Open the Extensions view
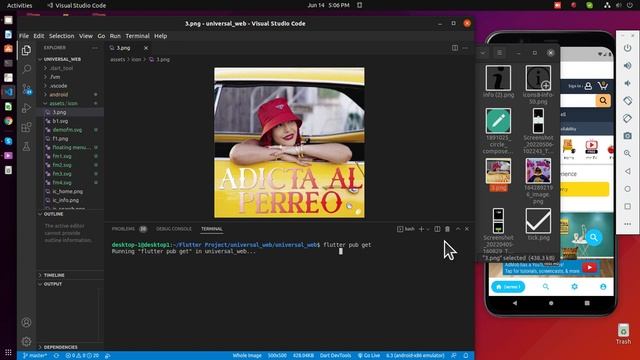Image resolution: width=640 pixels, height=360 pixels. [x=27, y=127]
